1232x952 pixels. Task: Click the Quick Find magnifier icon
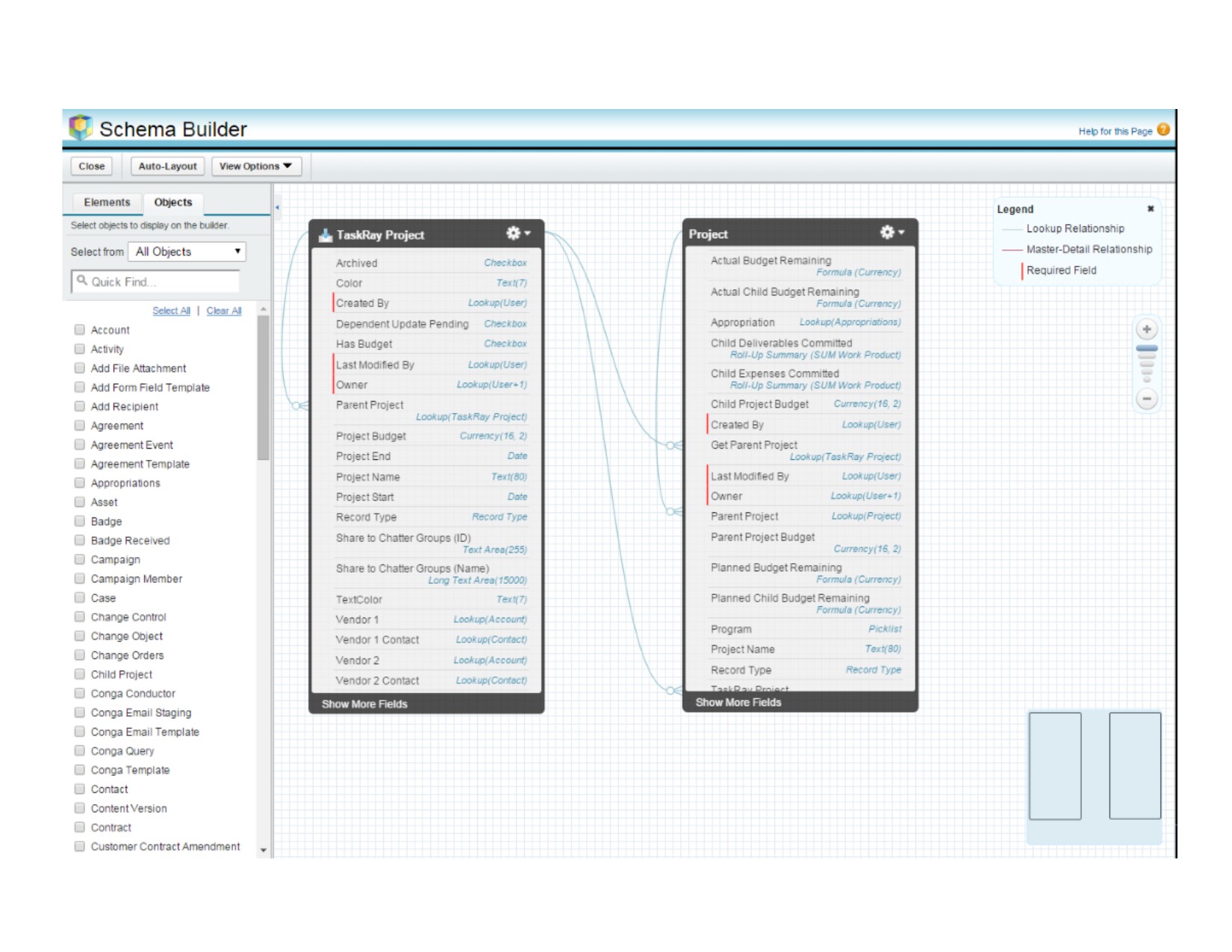point(82,281)
